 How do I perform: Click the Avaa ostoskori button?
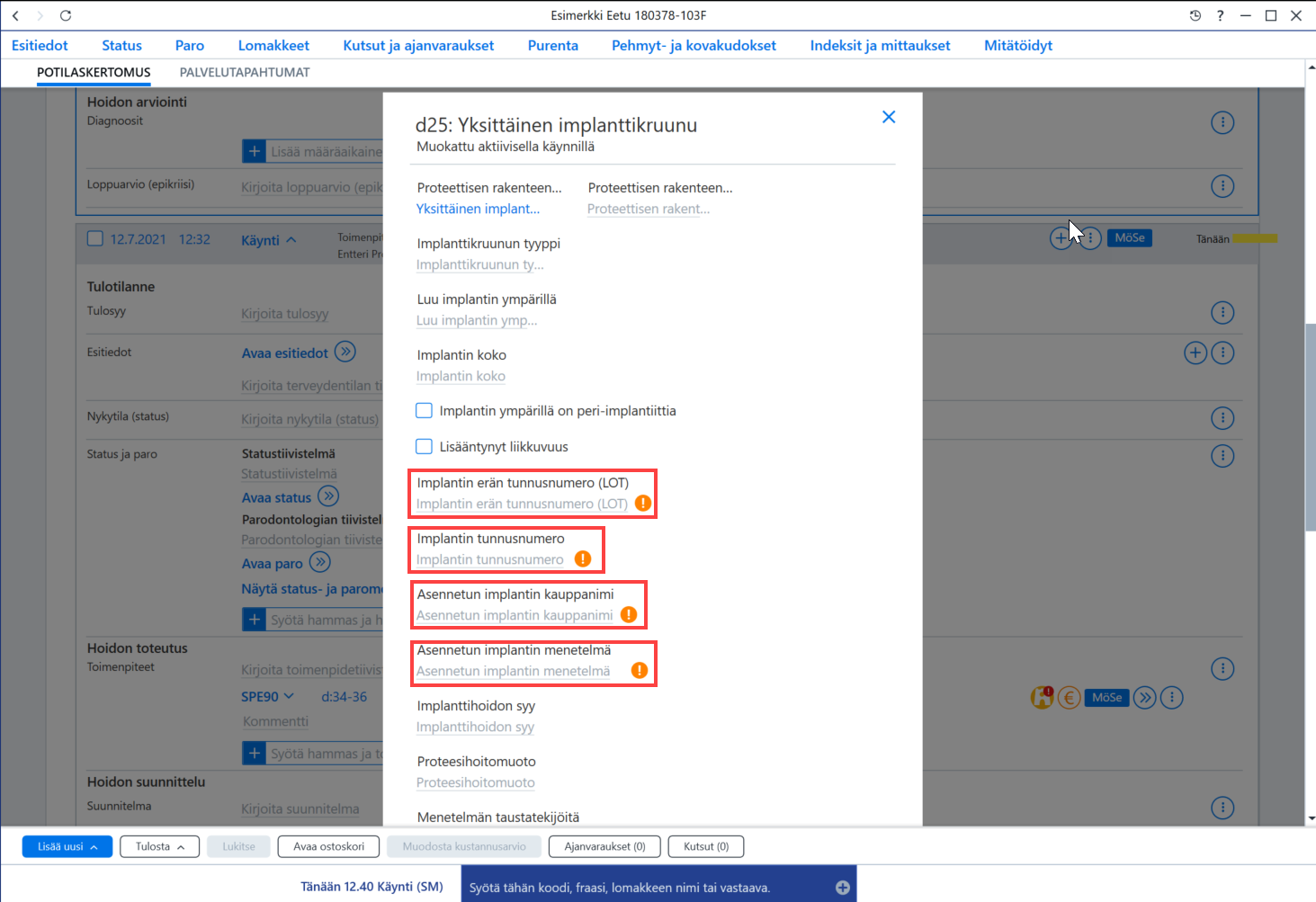click(x=329, y=846)
